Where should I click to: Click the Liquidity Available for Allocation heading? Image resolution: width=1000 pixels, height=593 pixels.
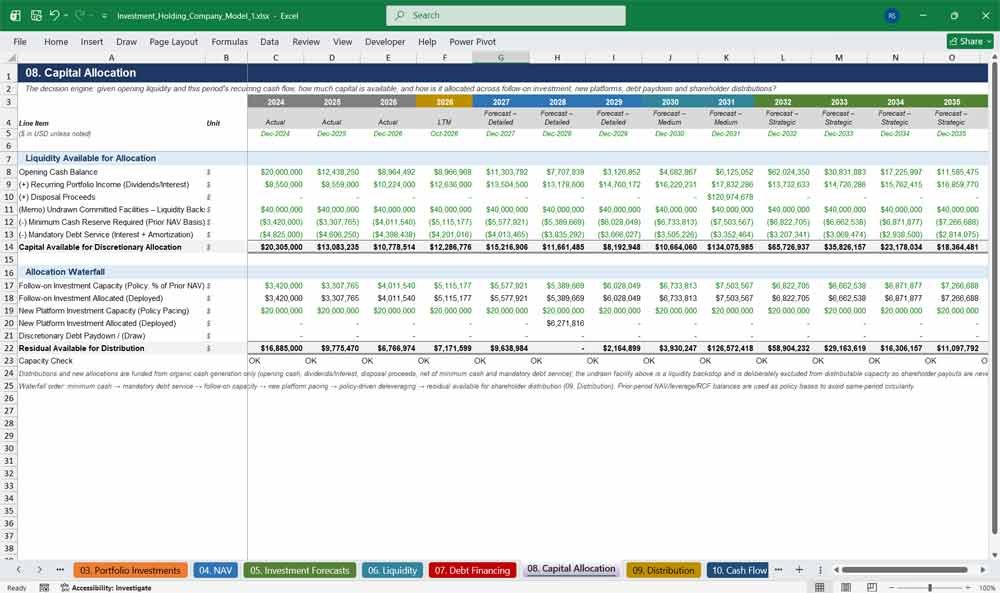pyautogui.click(x=91, y=158)
